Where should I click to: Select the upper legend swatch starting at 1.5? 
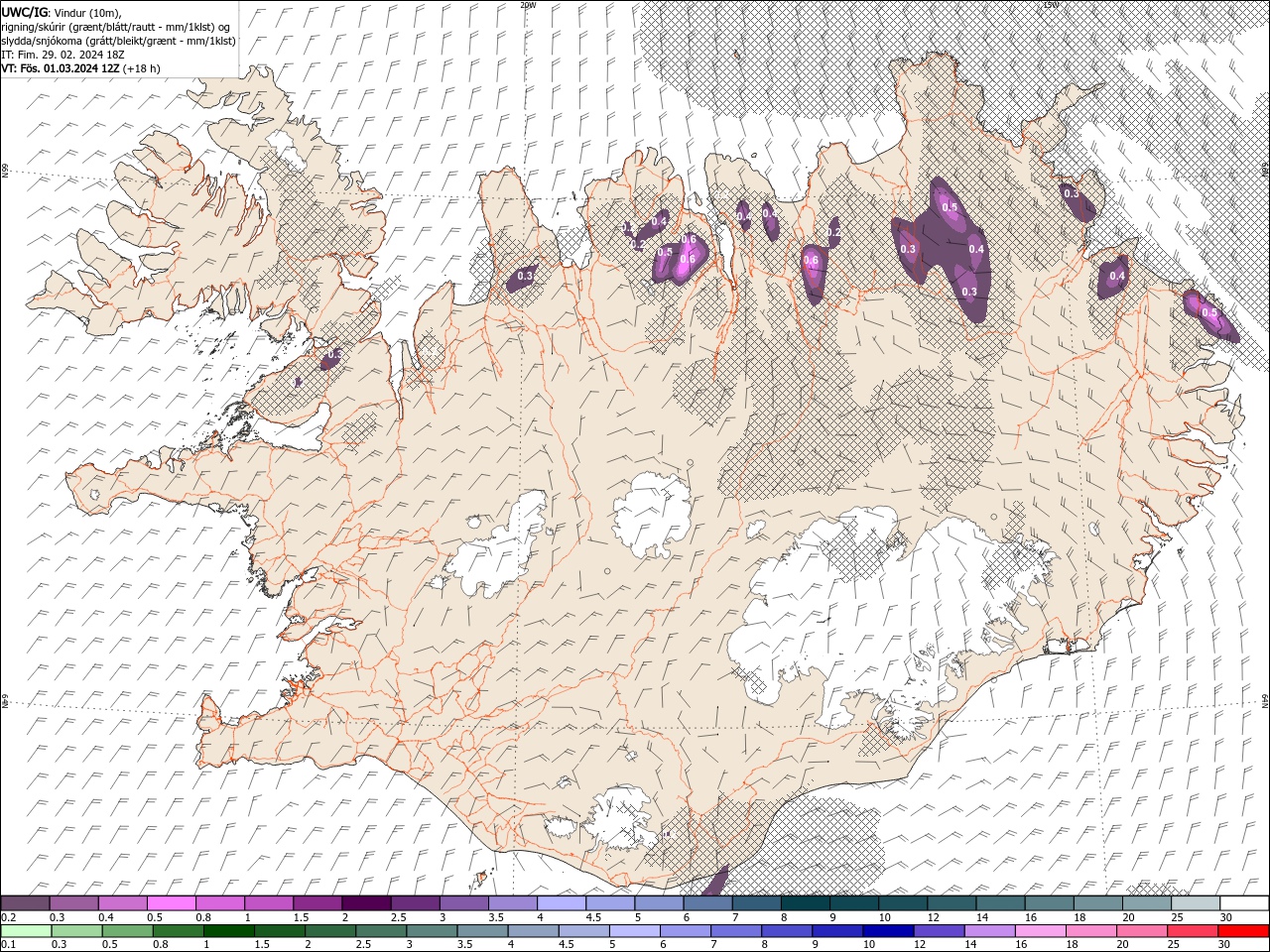pyautogui.click(x=317, y=902)
